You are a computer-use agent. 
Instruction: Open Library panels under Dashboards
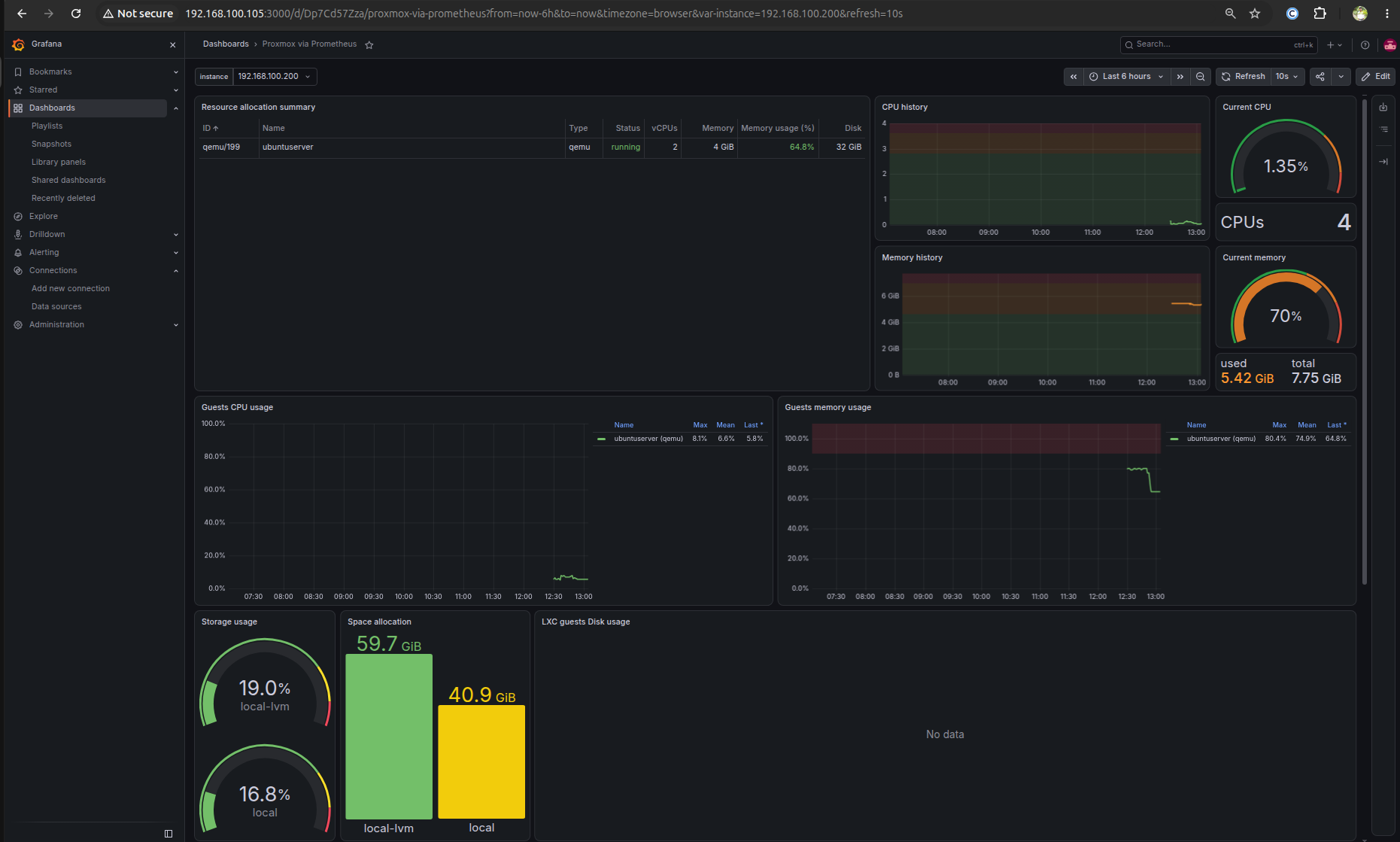point(59,163)
